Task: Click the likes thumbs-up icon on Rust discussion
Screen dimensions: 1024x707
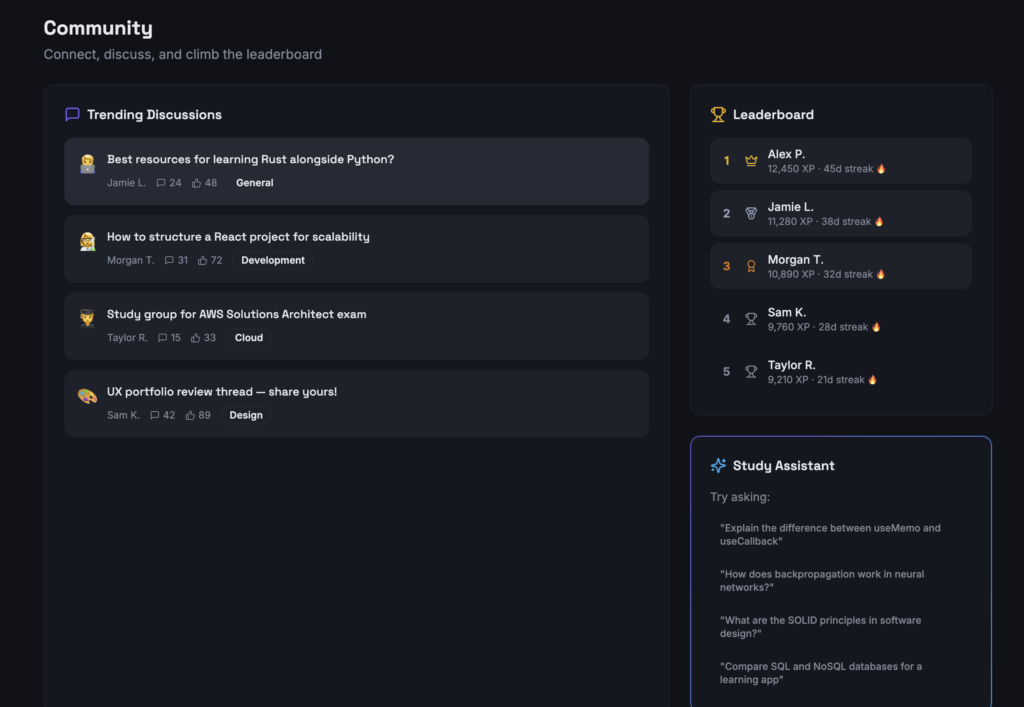Action: 197,183
